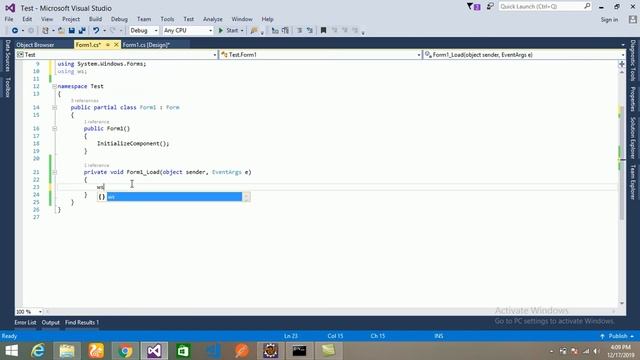Open the Start button dropdown arrow

click(242, 31)
